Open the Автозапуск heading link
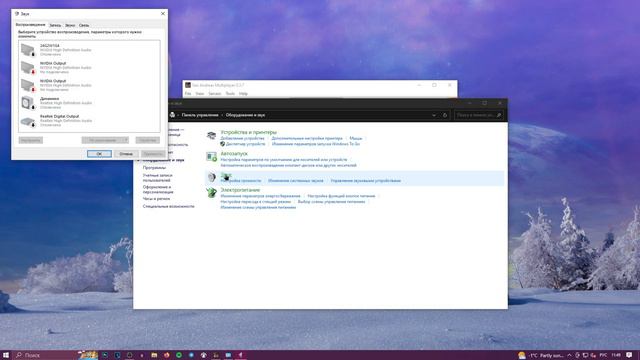Viewport: 640px width, 360px height. tap(234, 154)
